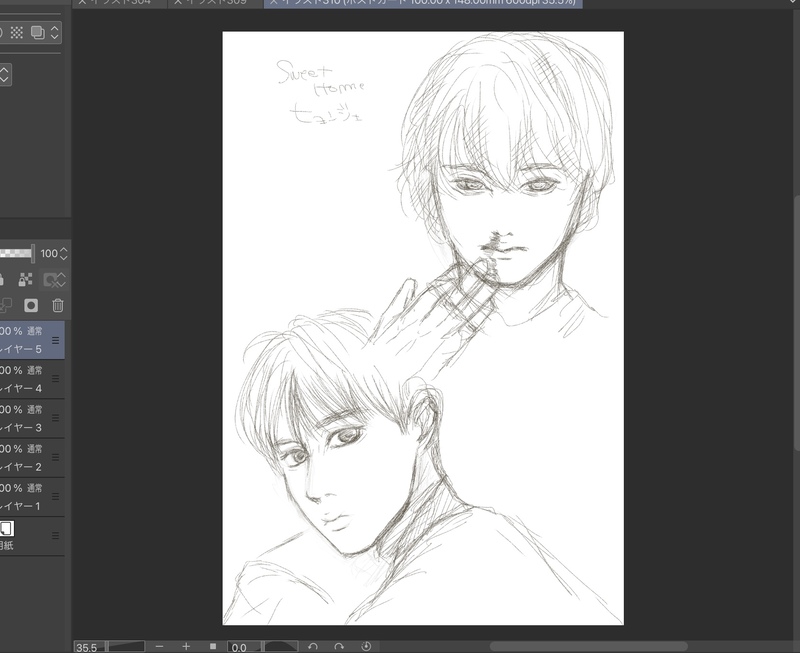Click the horizontal canvas scrollbar
The width and height of the screenshot is (800, 653).
pos(588,646)
